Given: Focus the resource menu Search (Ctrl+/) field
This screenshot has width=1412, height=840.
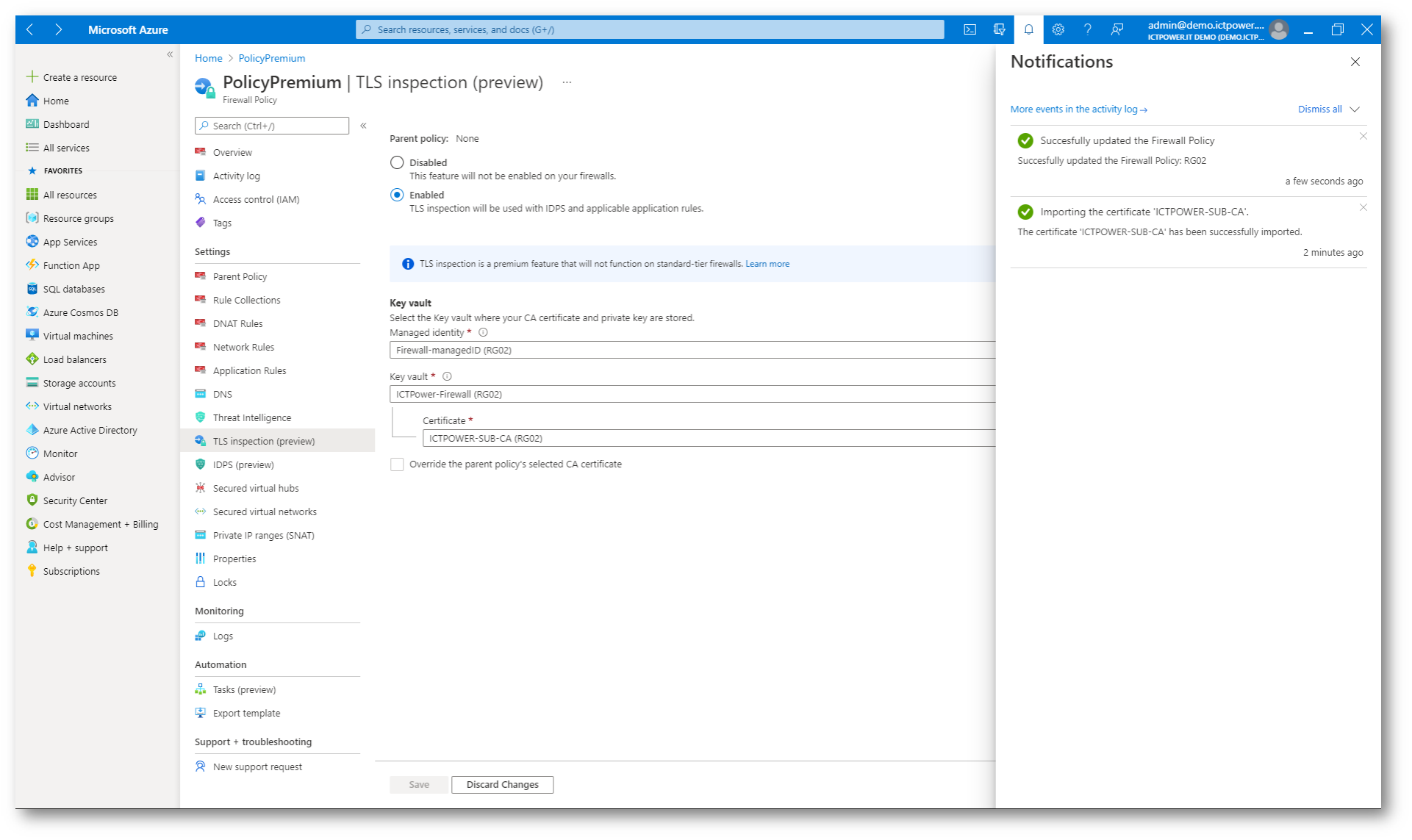Looking at the screenshot, I should pyautogui.click(x=272, y=126).
